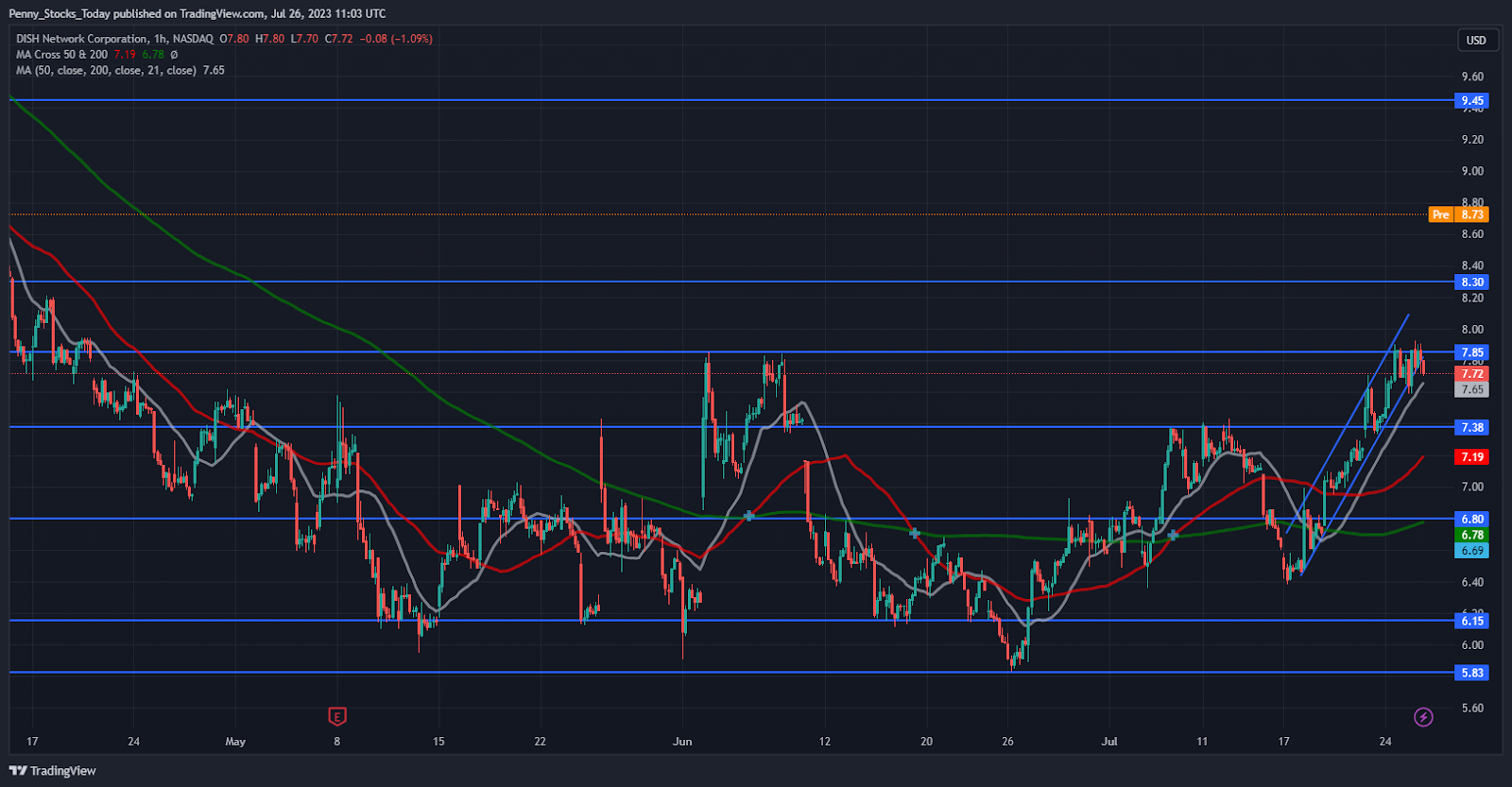Click the 20 date label on time axis

click(x=926, y=742)
